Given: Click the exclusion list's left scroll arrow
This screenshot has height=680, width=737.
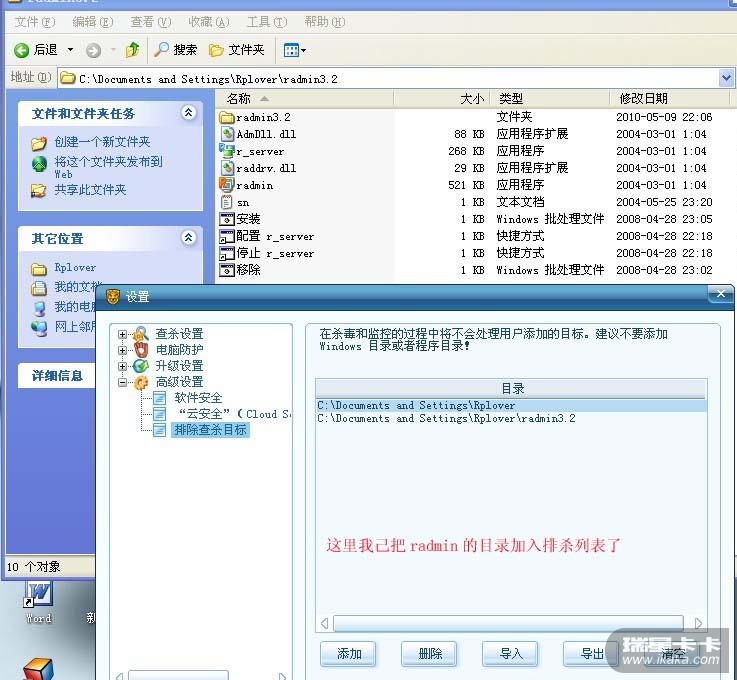Looking at the screenshot, I should (x=324, y=624).
